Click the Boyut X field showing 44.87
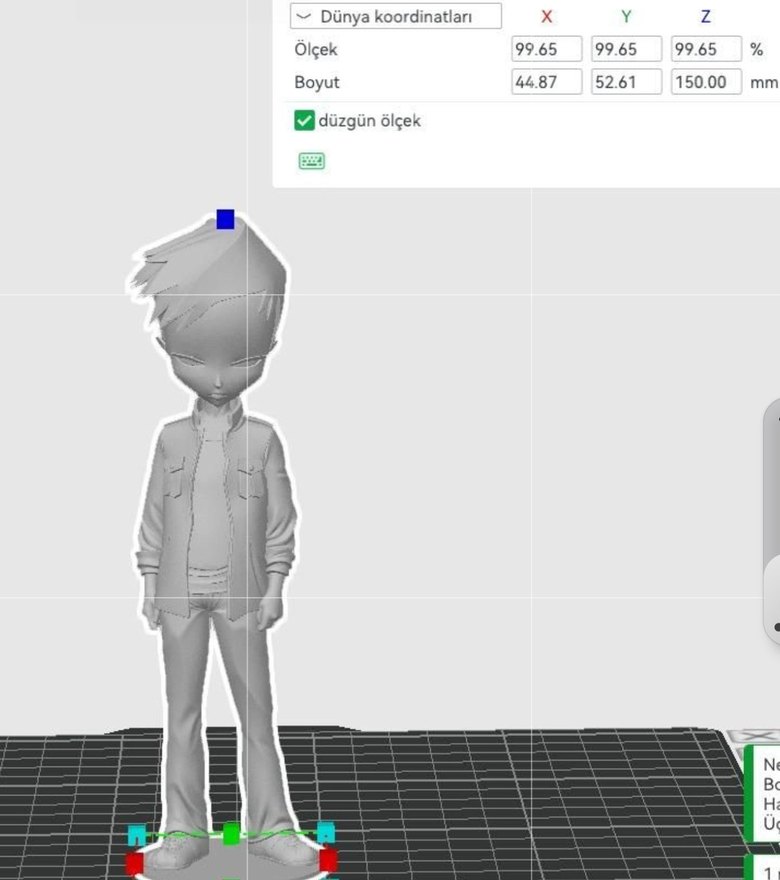Screen dimensions: 780x880 [x=546, y=82]
